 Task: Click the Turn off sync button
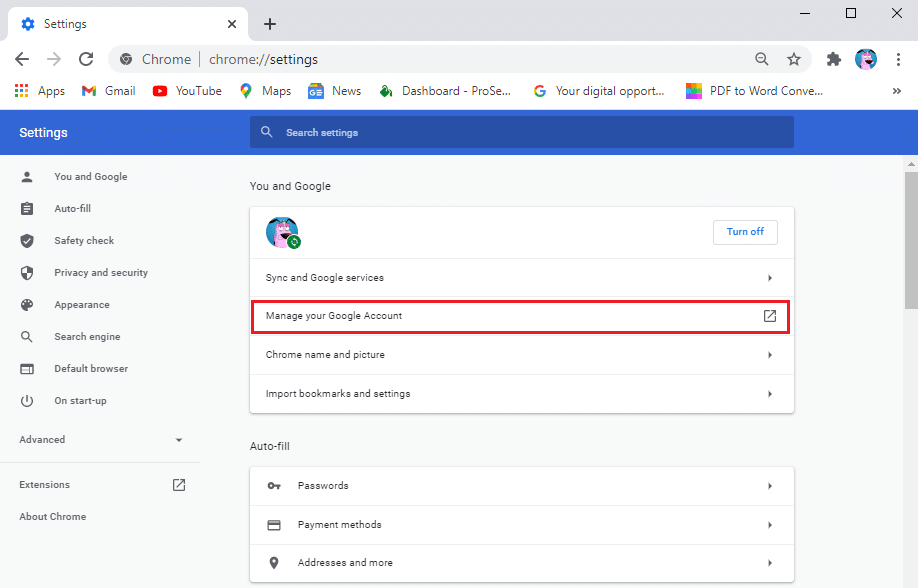click(x=745, y=231)
